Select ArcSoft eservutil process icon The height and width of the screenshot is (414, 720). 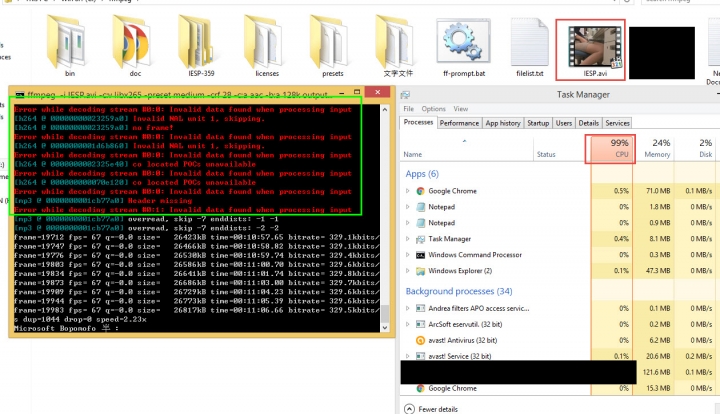click(420, 324)
